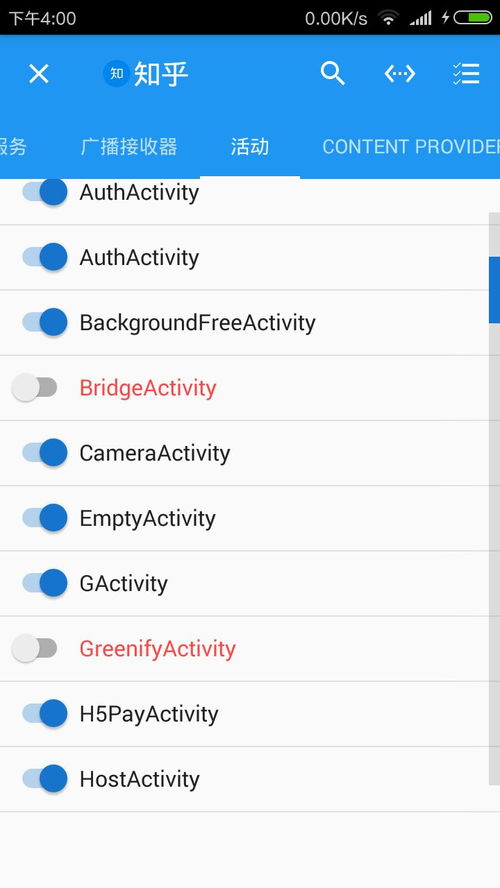Open search with the magnifier icon
Screen dimensions: 500x888
(x=332, y=74)
